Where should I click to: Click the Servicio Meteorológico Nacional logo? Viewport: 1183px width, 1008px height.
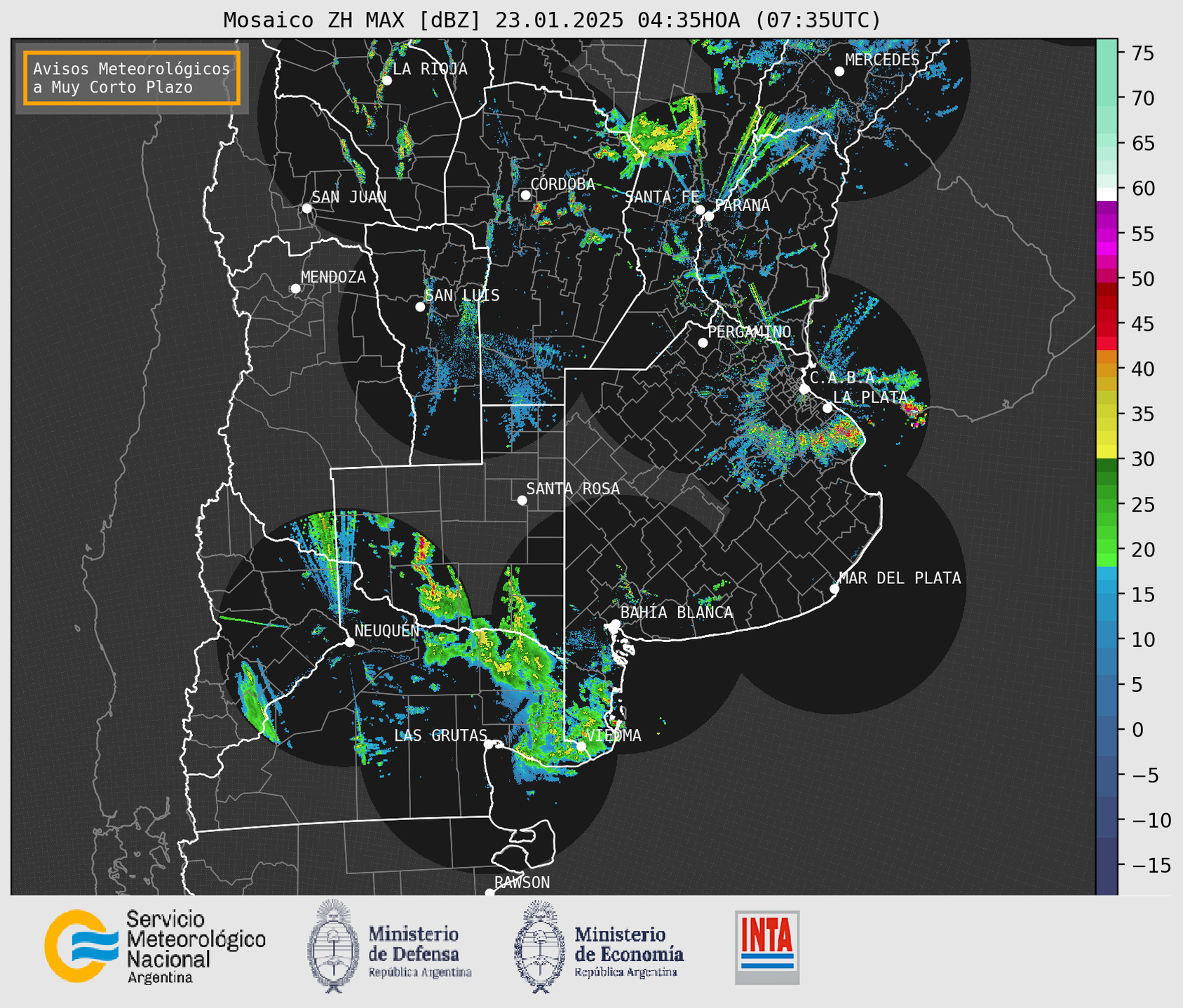(155, 946)
